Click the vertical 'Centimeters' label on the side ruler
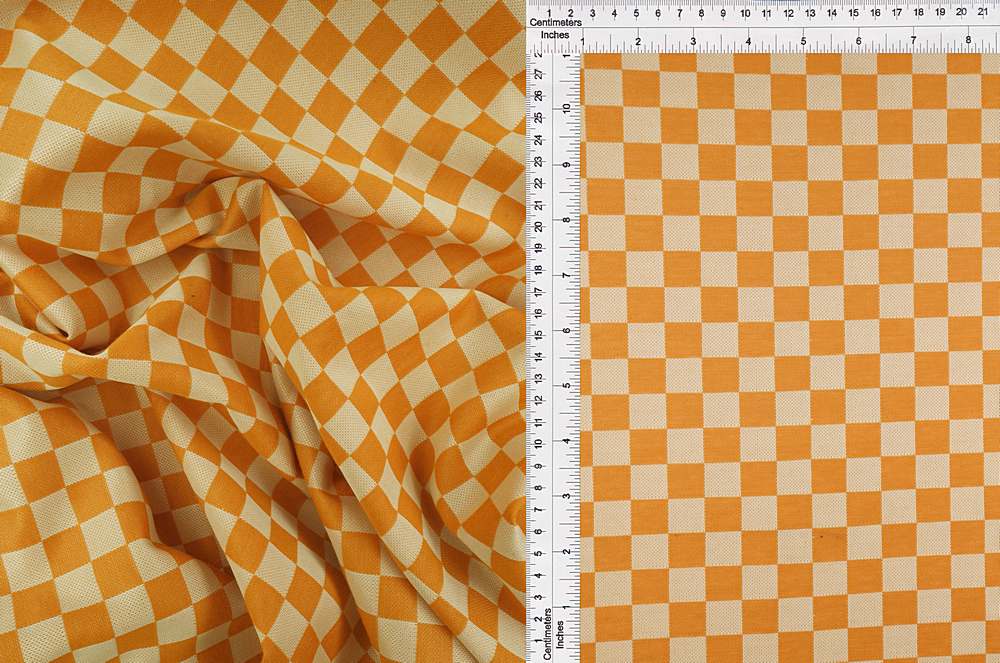The width and height of the screenshot is (1000, 663). (x=547, y=634)
